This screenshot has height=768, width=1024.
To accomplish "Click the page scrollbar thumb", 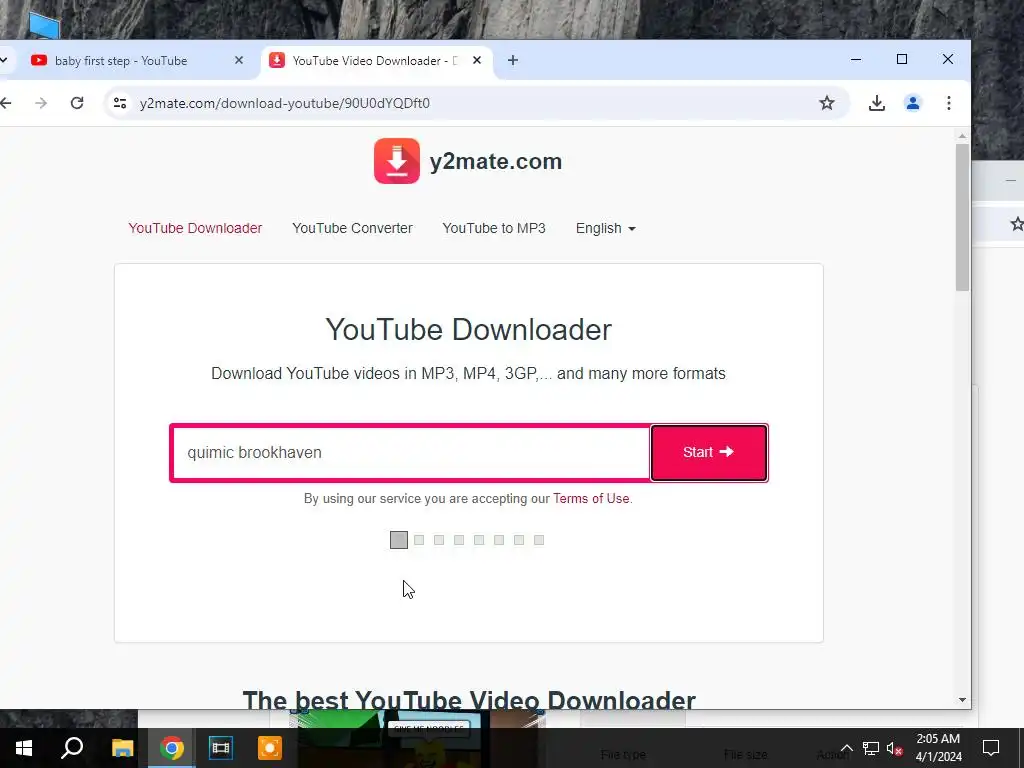I will (962, 217).
